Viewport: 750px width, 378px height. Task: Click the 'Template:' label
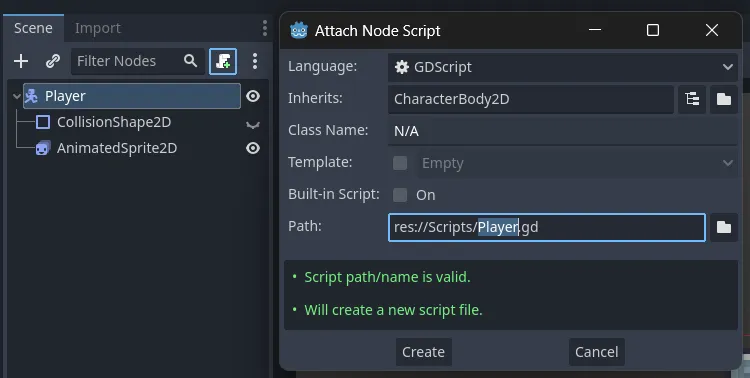click(x=320, y=162)
